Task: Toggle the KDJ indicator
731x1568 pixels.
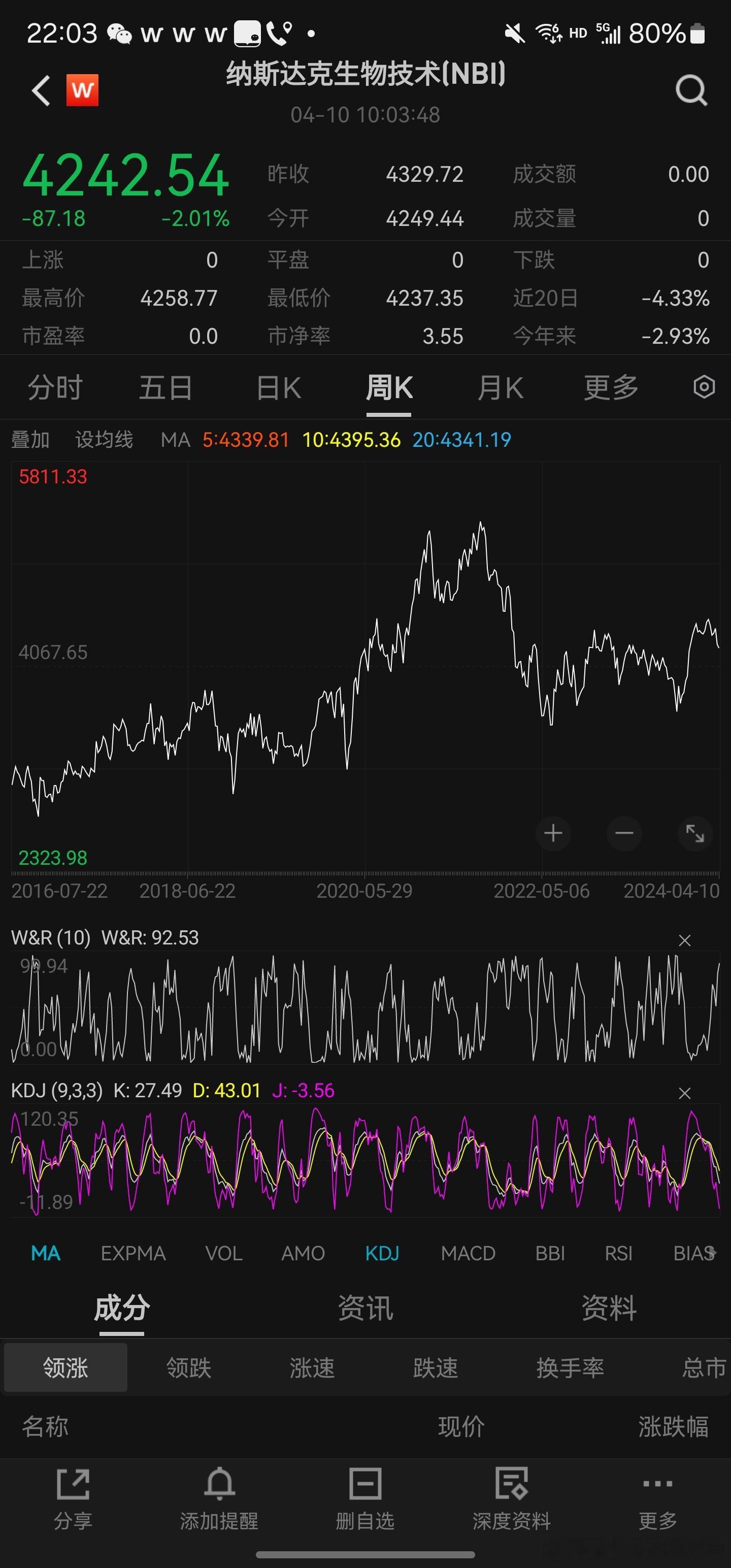Action: click(382, 1253)
